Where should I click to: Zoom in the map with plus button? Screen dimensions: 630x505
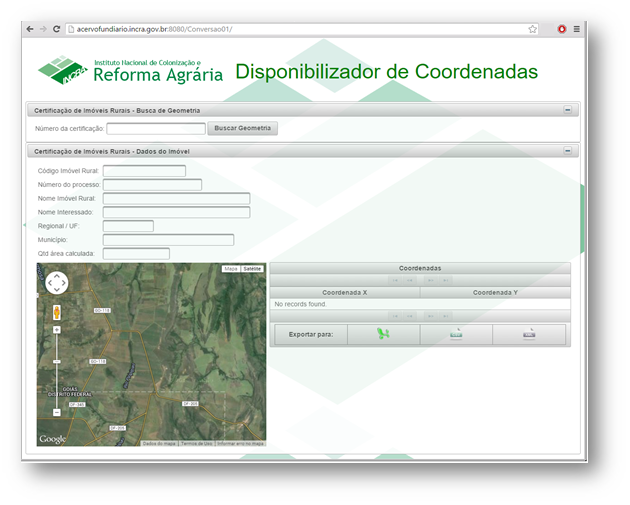[x=57, y=329]
